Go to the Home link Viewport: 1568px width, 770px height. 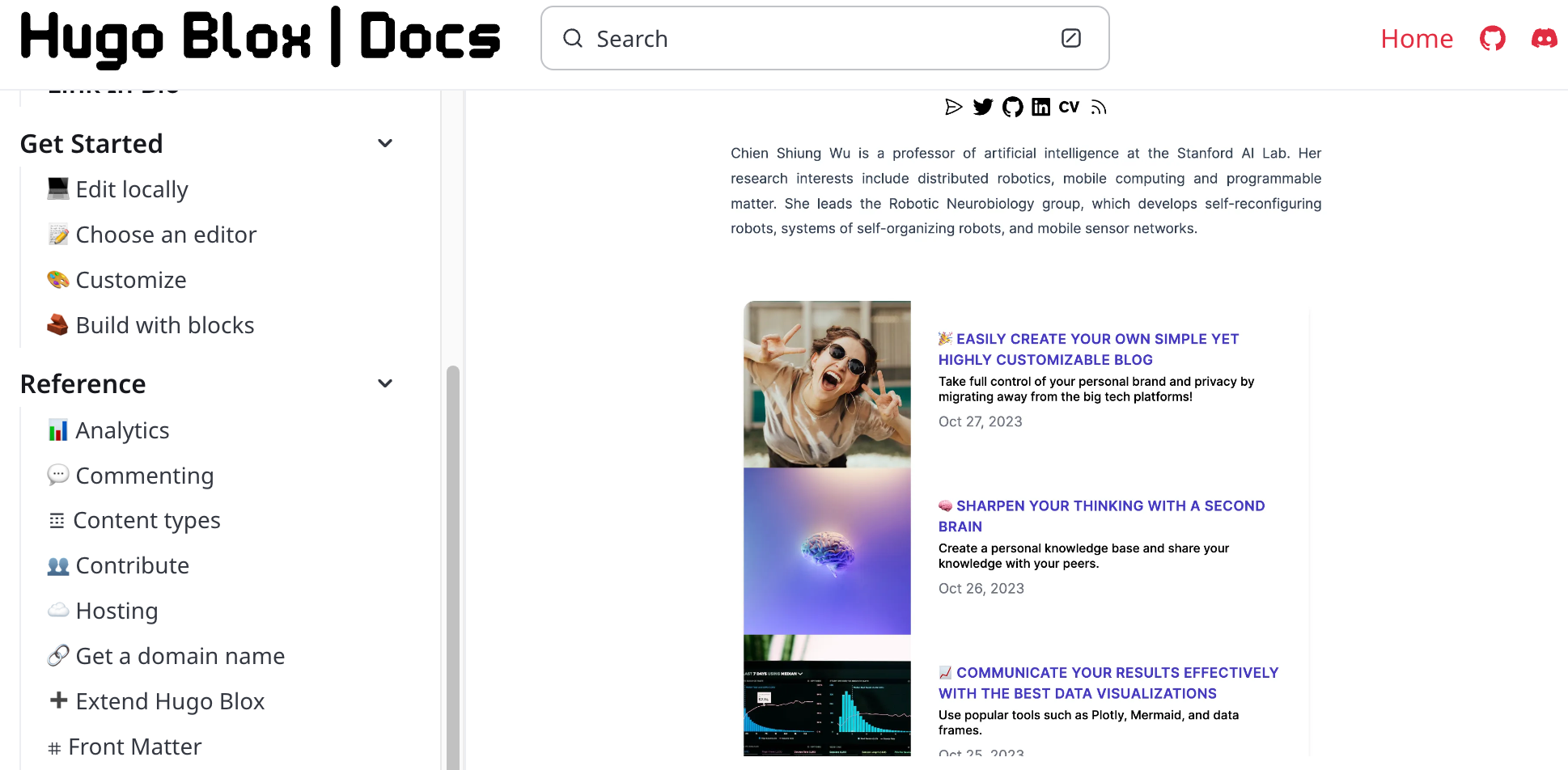tap(1417, 39)
